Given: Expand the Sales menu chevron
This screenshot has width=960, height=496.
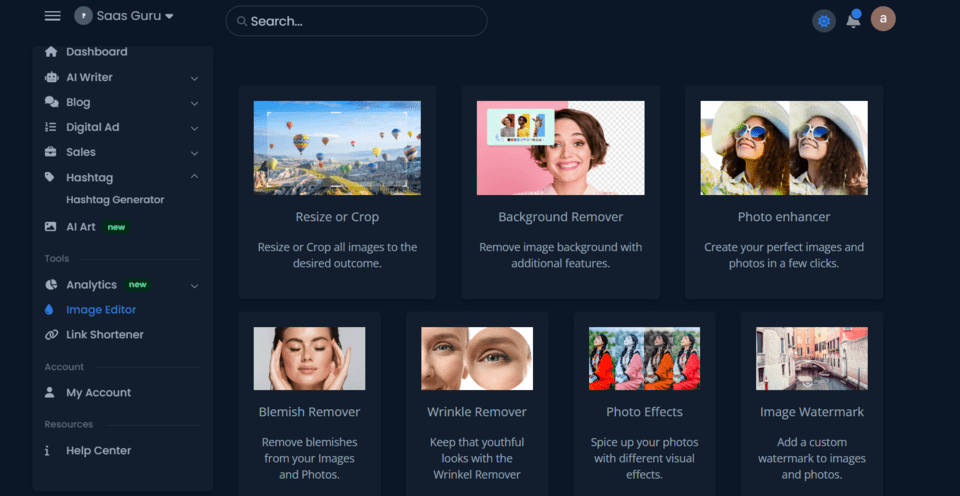Looking at the screenshot, I should click(x=194, y=153).
